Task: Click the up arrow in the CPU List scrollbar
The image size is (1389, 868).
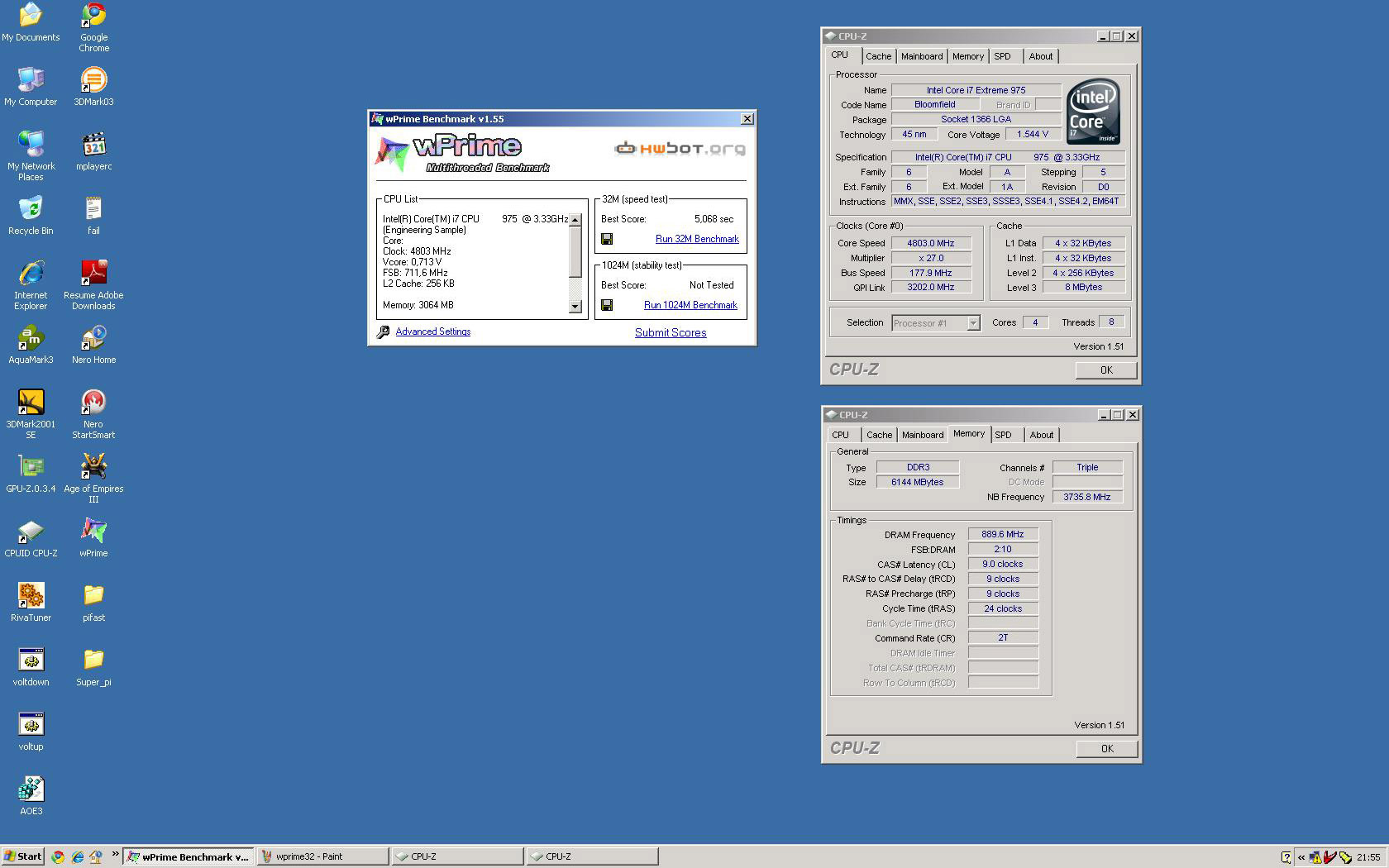Action: (575, 220)
